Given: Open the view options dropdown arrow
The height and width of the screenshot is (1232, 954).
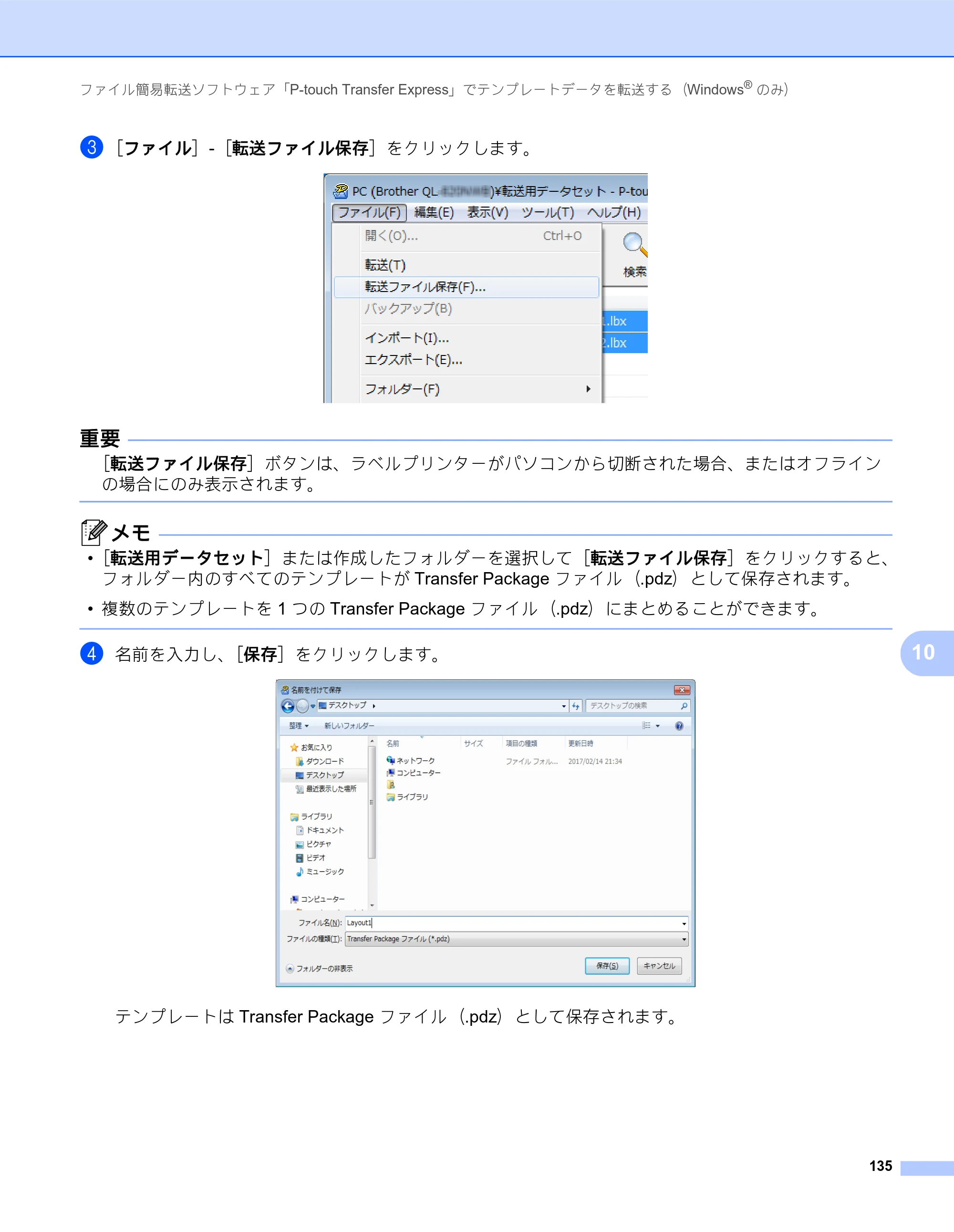Looking at the screenshot, I should (657, 726).
